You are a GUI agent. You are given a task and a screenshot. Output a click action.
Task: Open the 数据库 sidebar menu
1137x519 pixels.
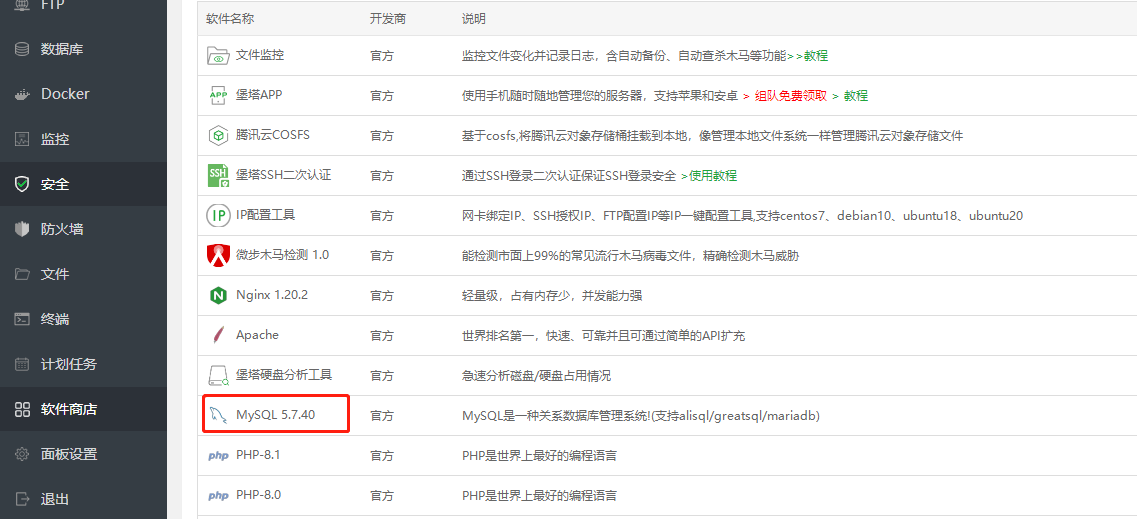(61, 49)
